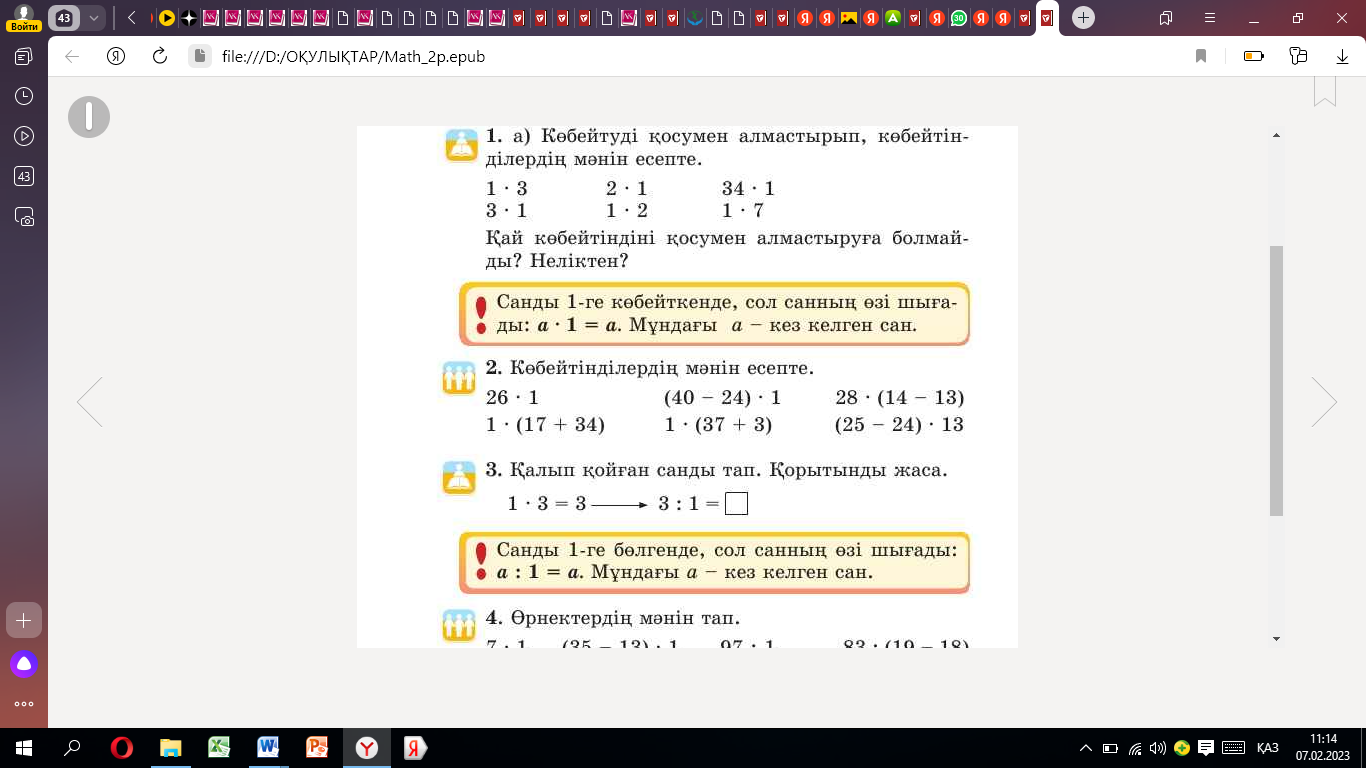Image resolution: width=1366 pixels, height=768 pixels.
Task: Click the empty answer box after 3 : 1 =
Action: (x=736, y=504)
